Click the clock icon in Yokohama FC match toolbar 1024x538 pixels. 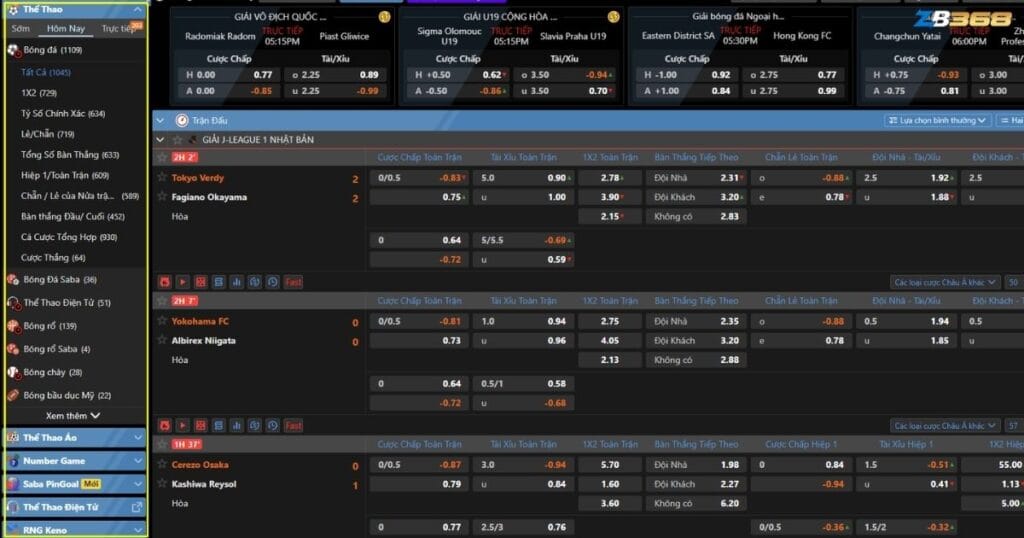[x=272, y=426]
